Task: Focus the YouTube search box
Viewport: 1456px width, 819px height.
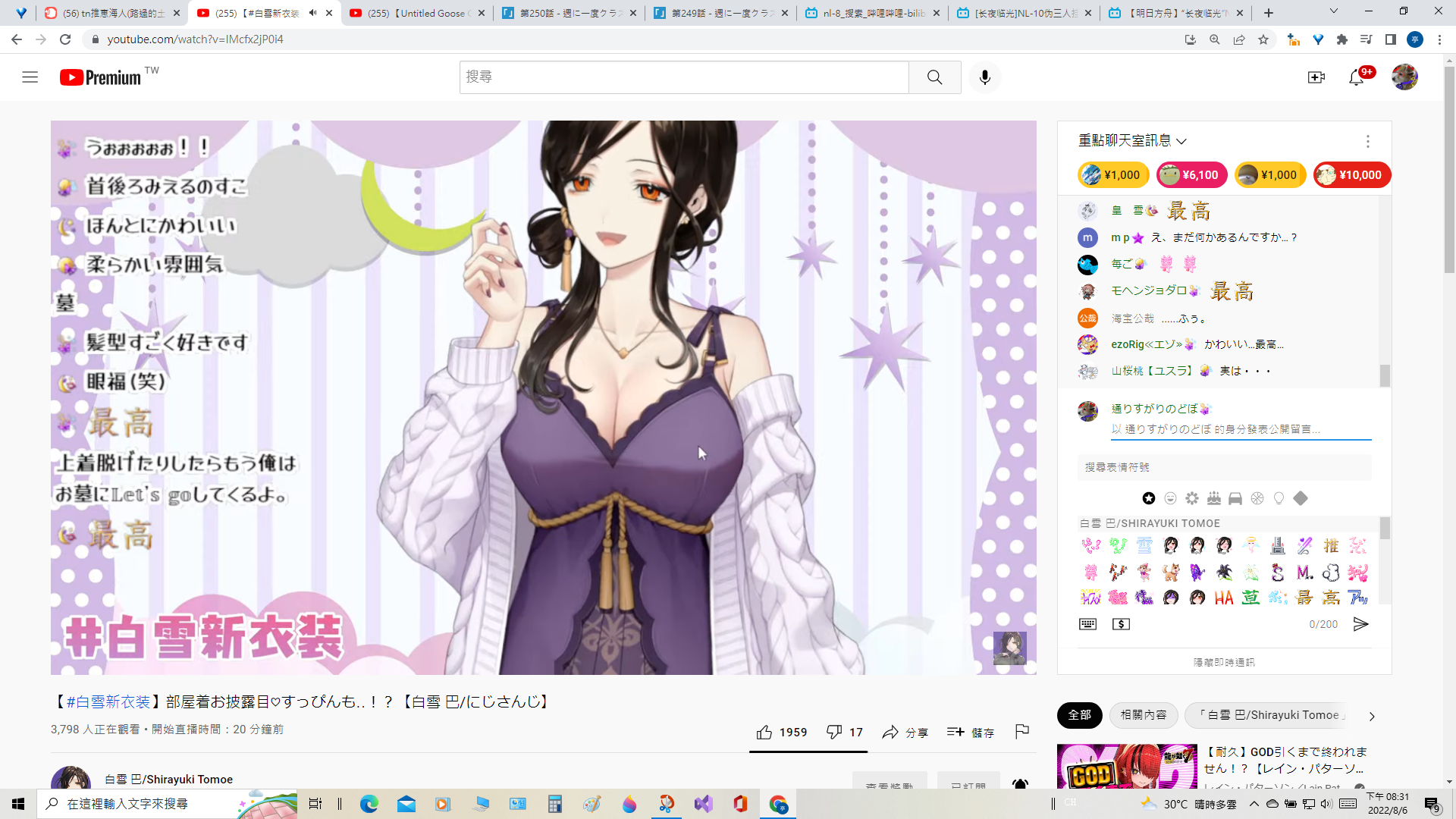Action: [684, 77]
